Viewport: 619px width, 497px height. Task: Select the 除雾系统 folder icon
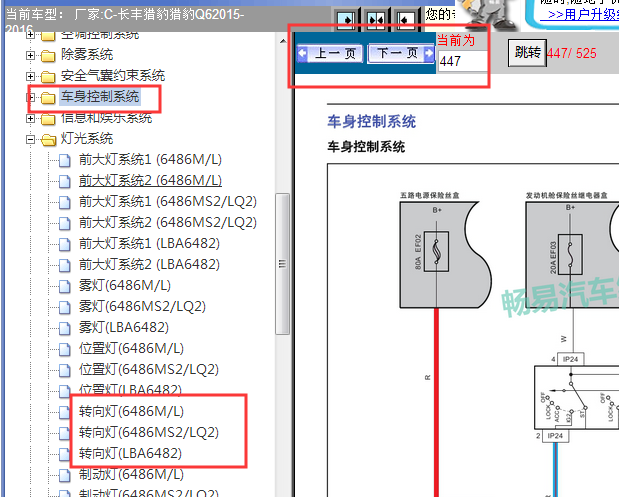48,56
